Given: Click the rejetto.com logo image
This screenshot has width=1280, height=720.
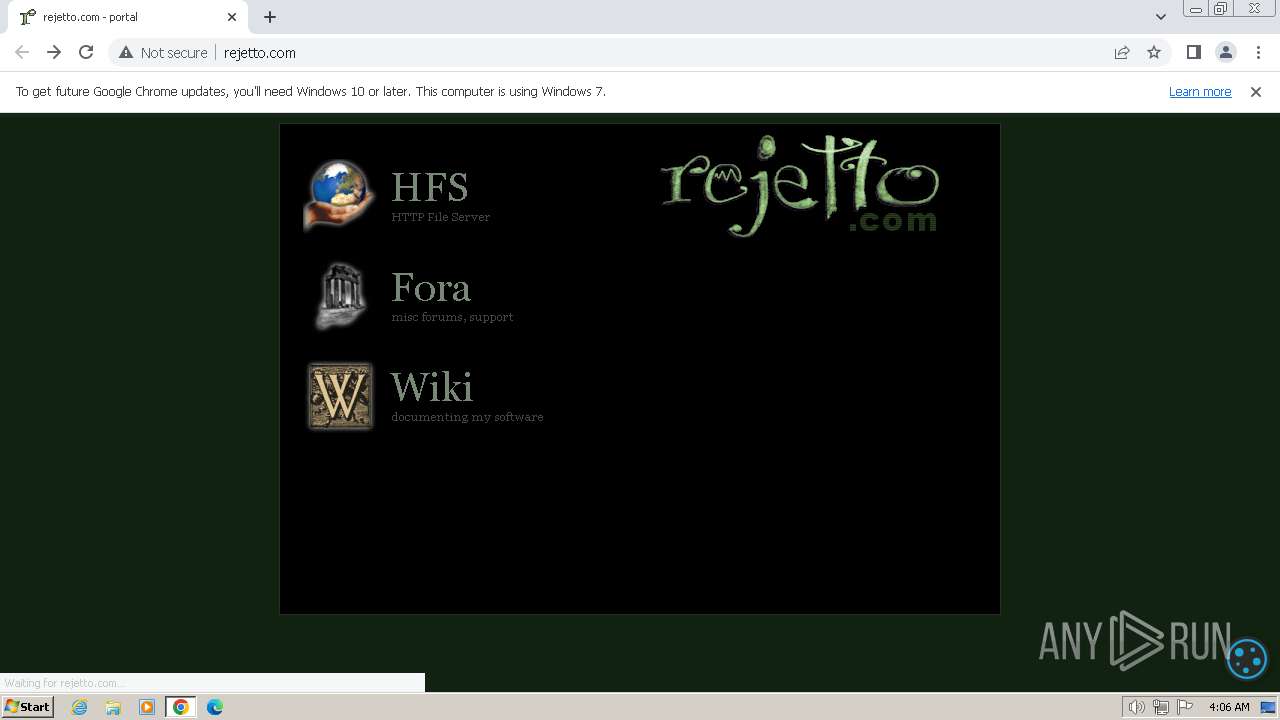Looking at the screenshot, I should click(800, 186).
